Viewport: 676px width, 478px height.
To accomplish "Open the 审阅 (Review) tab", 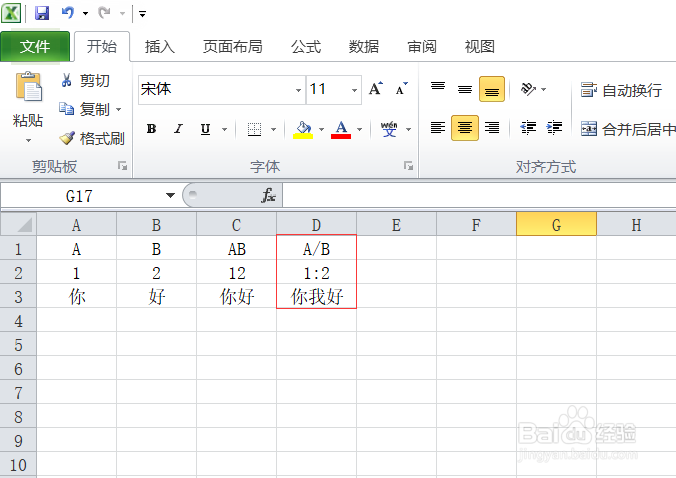I will (x=422, y=46).
